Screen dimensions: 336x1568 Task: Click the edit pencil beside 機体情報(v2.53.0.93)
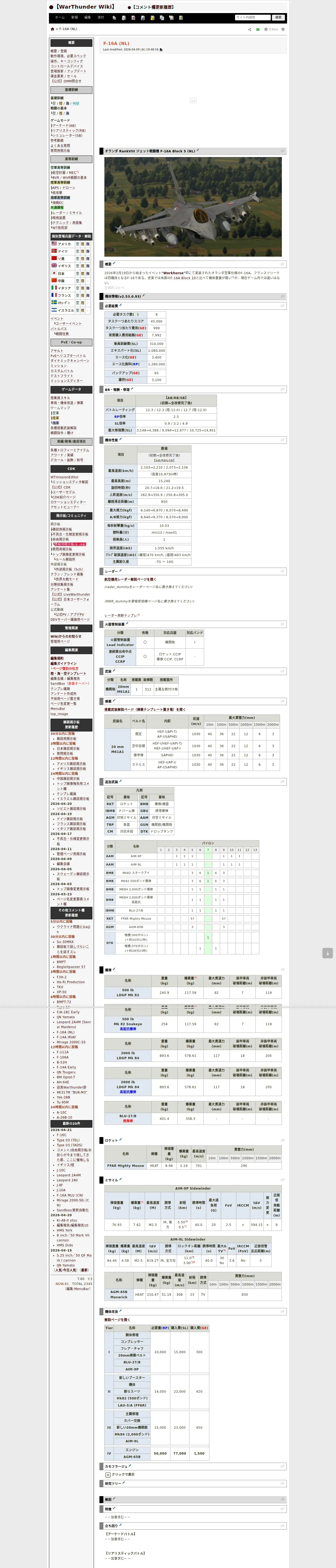(143, 296)
